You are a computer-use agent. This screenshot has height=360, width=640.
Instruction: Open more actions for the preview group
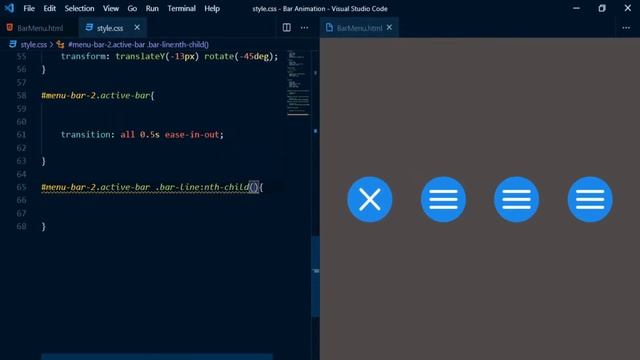tap(626, 28)
